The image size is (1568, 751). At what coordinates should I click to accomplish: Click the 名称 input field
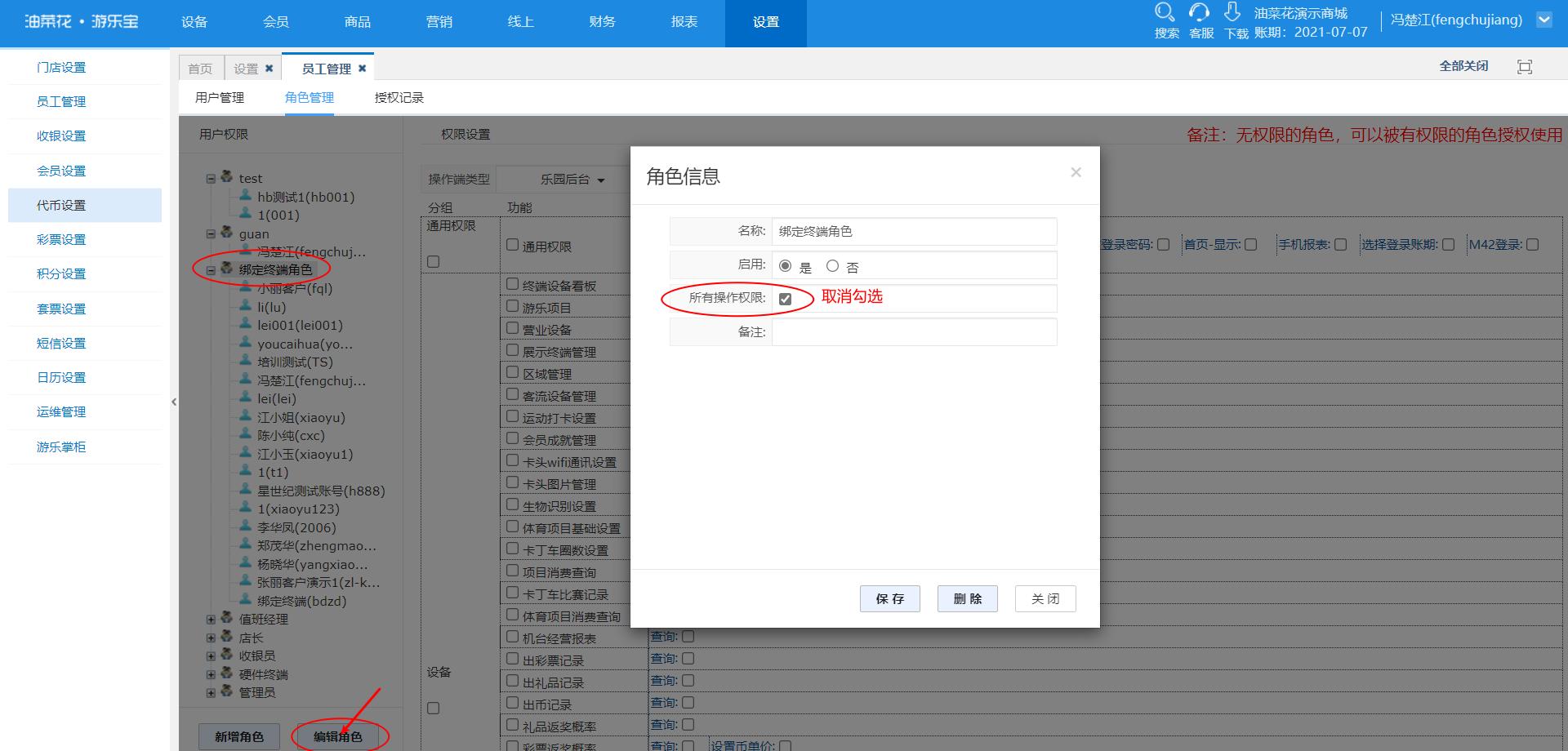pos(914,231)
